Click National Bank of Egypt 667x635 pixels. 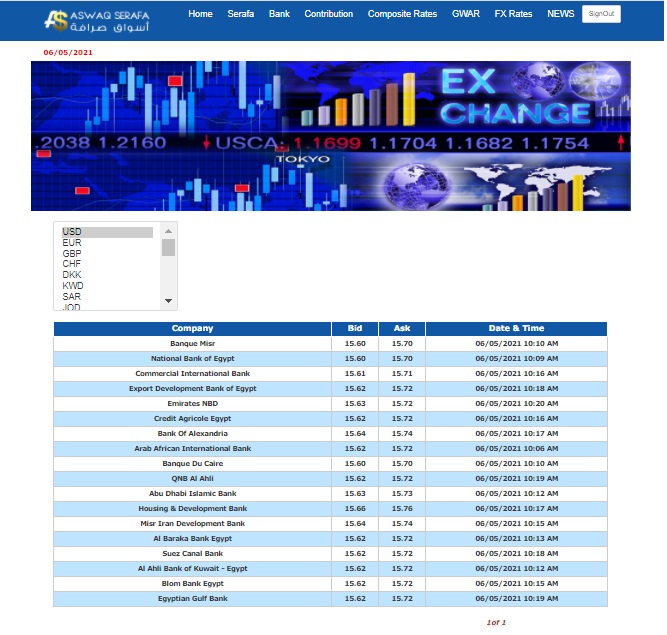(192, 359)
